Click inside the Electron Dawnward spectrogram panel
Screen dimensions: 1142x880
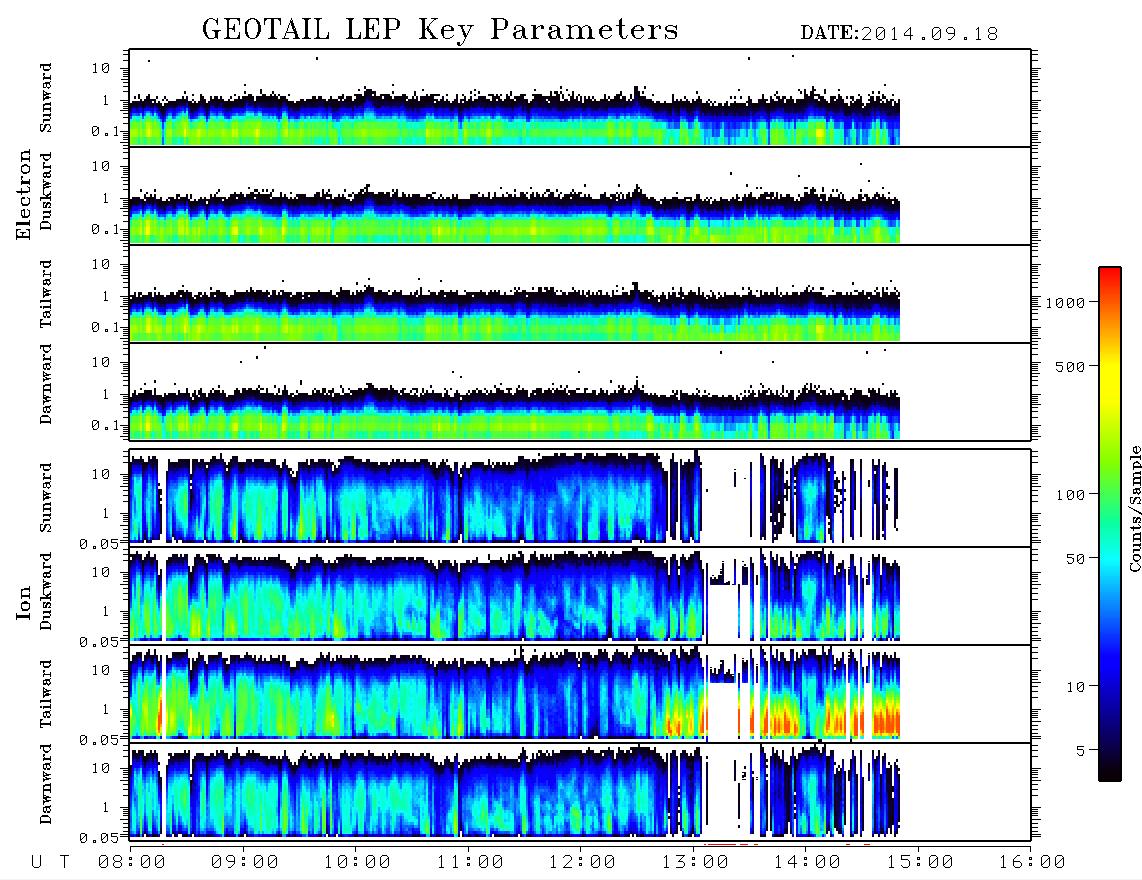[x=580, y=391]
